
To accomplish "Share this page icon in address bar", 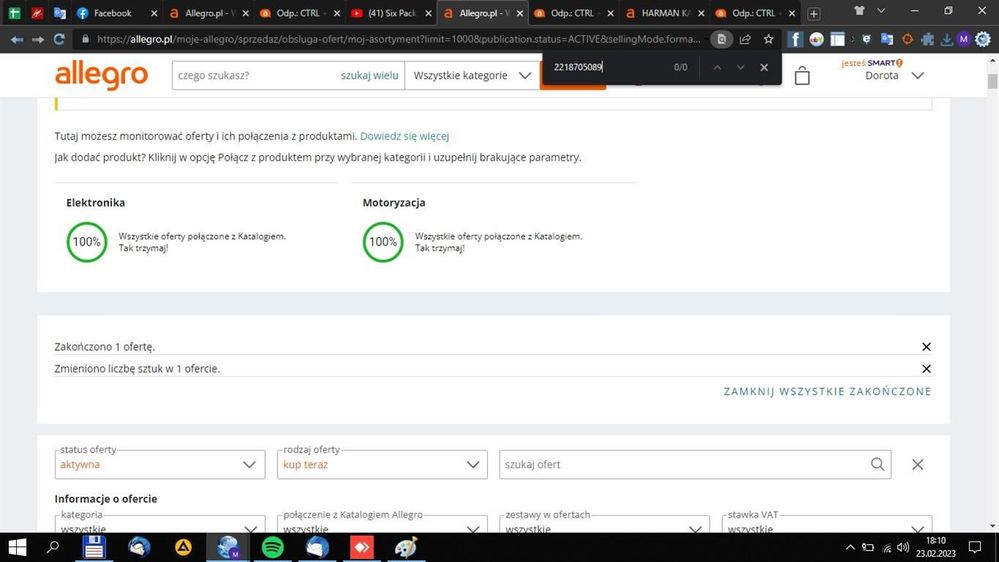I will tap(745, 40).
